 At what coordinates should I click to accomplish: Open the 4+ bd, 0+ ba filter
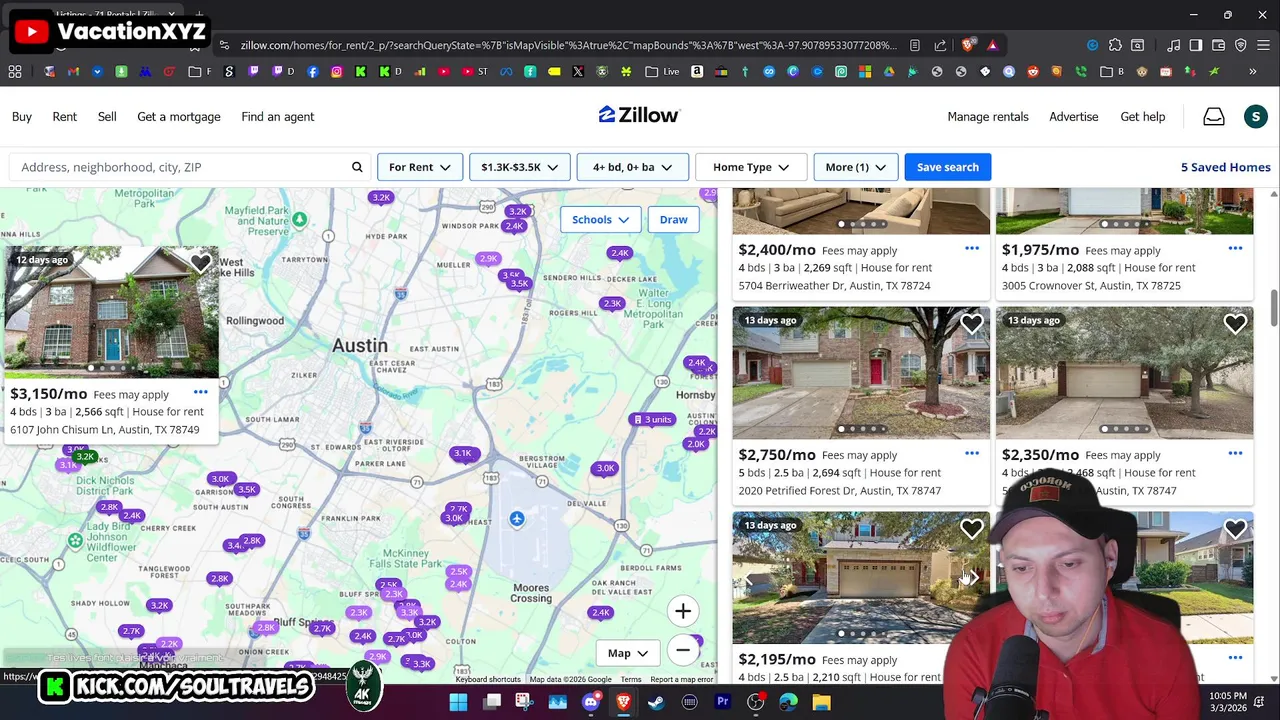(632, 167)
